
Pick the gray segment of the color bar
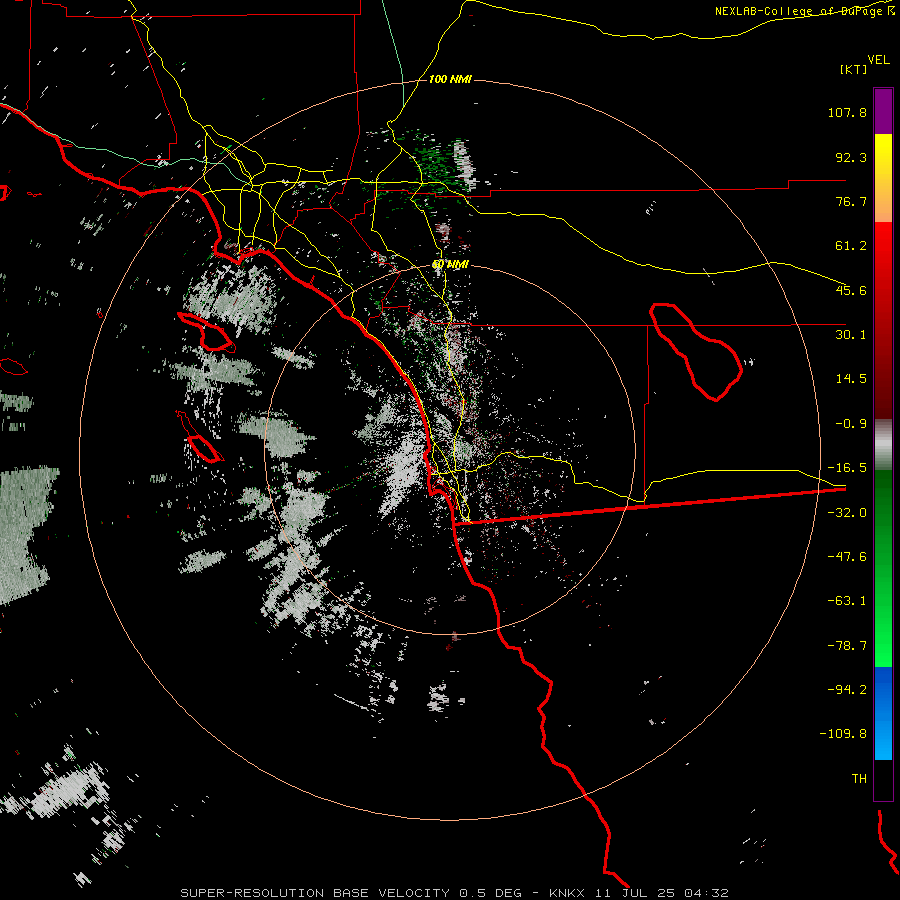click(x=883, y=445)
